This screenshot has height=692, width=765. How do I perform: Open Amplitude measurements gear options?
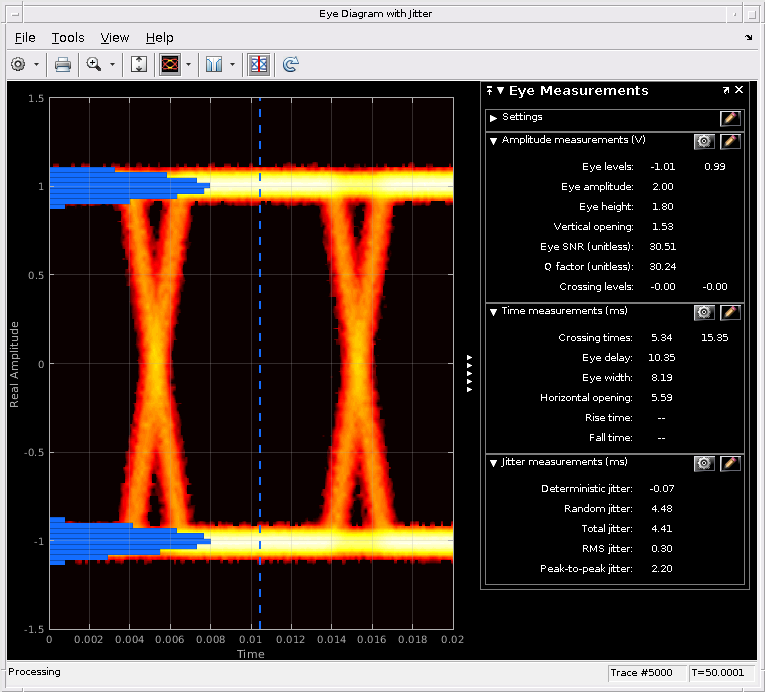[x=704, y=141]
